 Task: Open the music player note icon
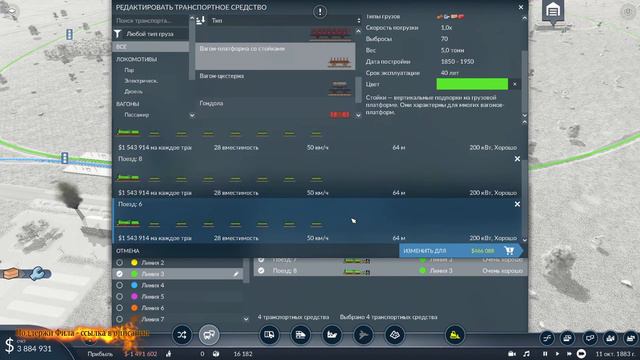tap(527, 353)
